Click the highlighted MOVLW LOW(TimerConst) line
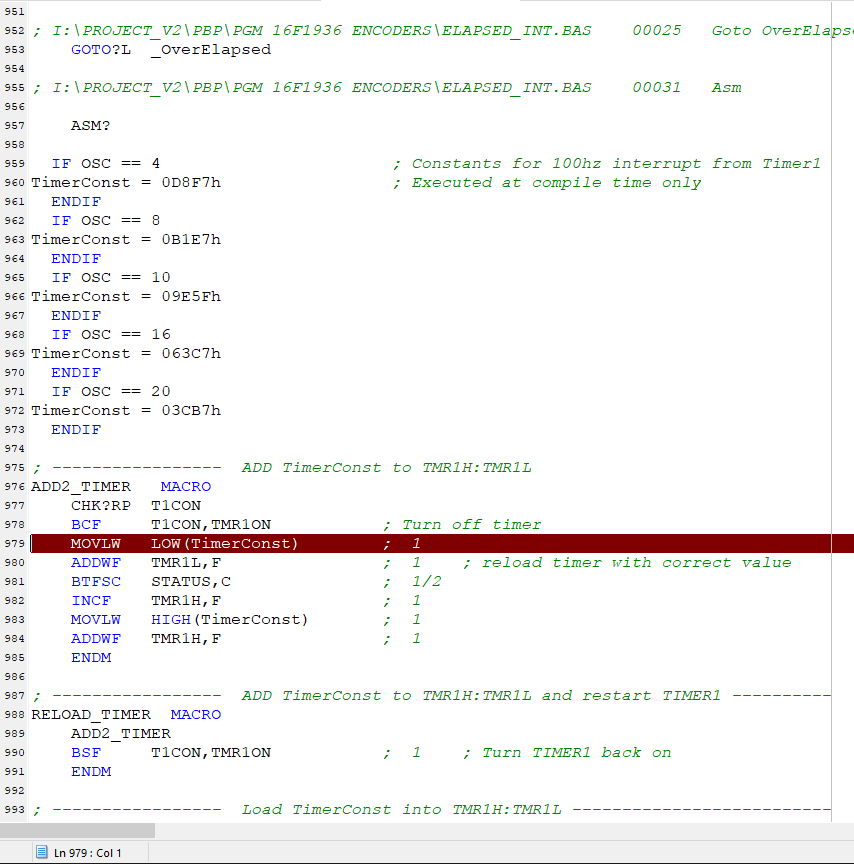This screenshot has width=854, height=868. point(184,543)
